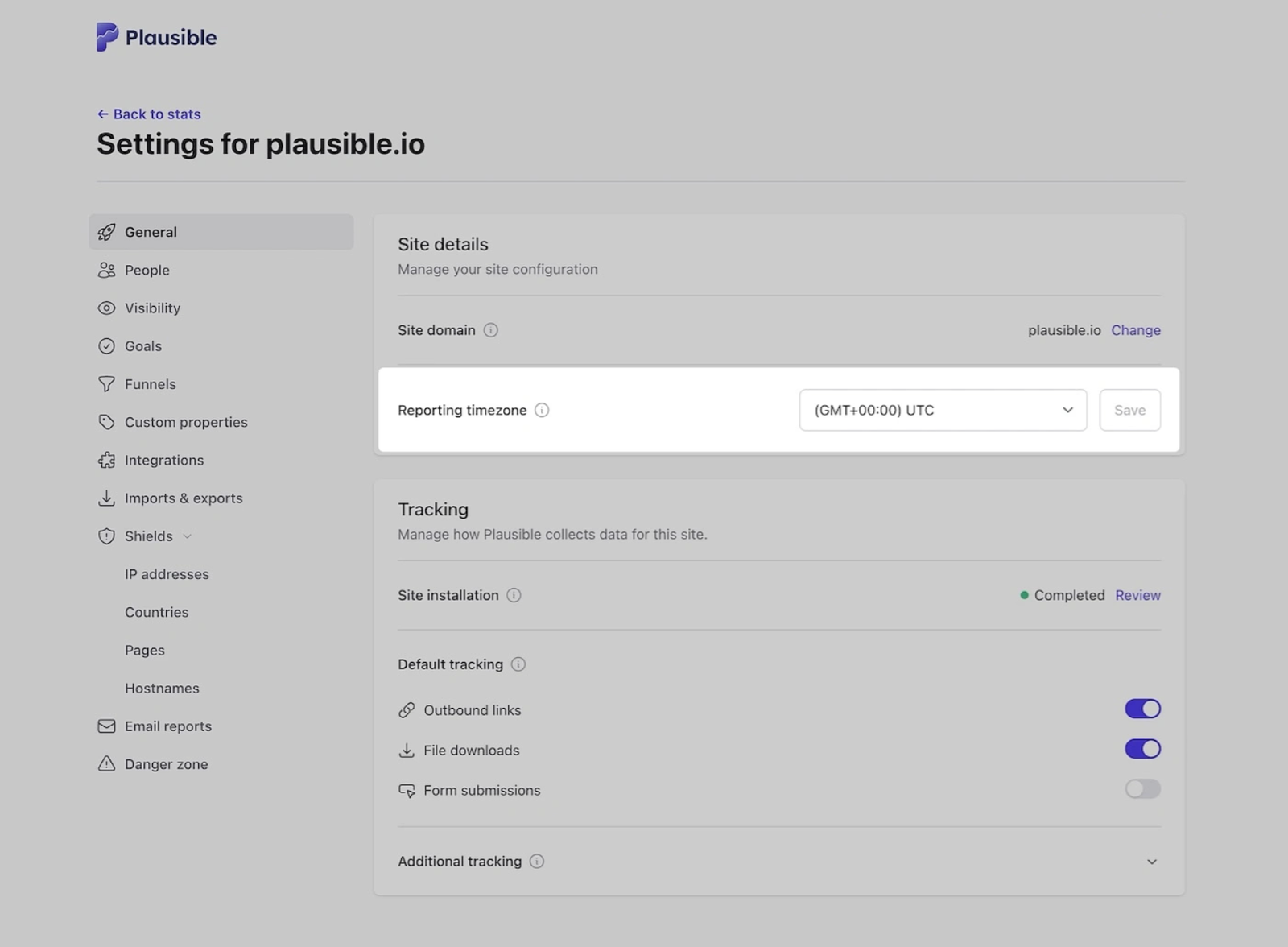Viewport: 1288px width, 947px height.
Task: Click the General rocket icon
Action: [x=106, y=232]
